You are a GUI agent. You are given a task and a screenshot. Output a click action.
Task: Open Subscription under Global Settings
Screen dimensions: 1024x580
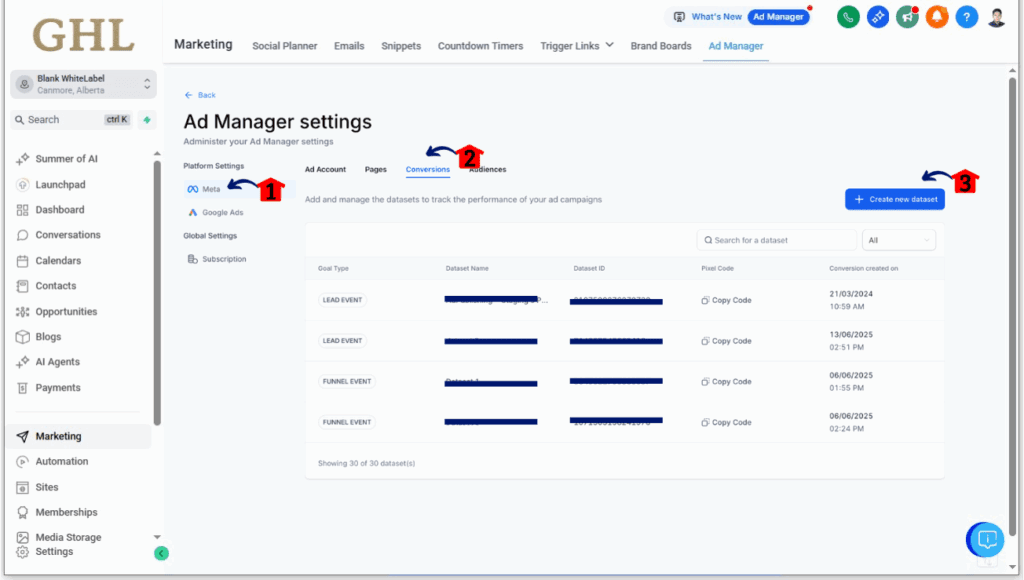[217, 259]
